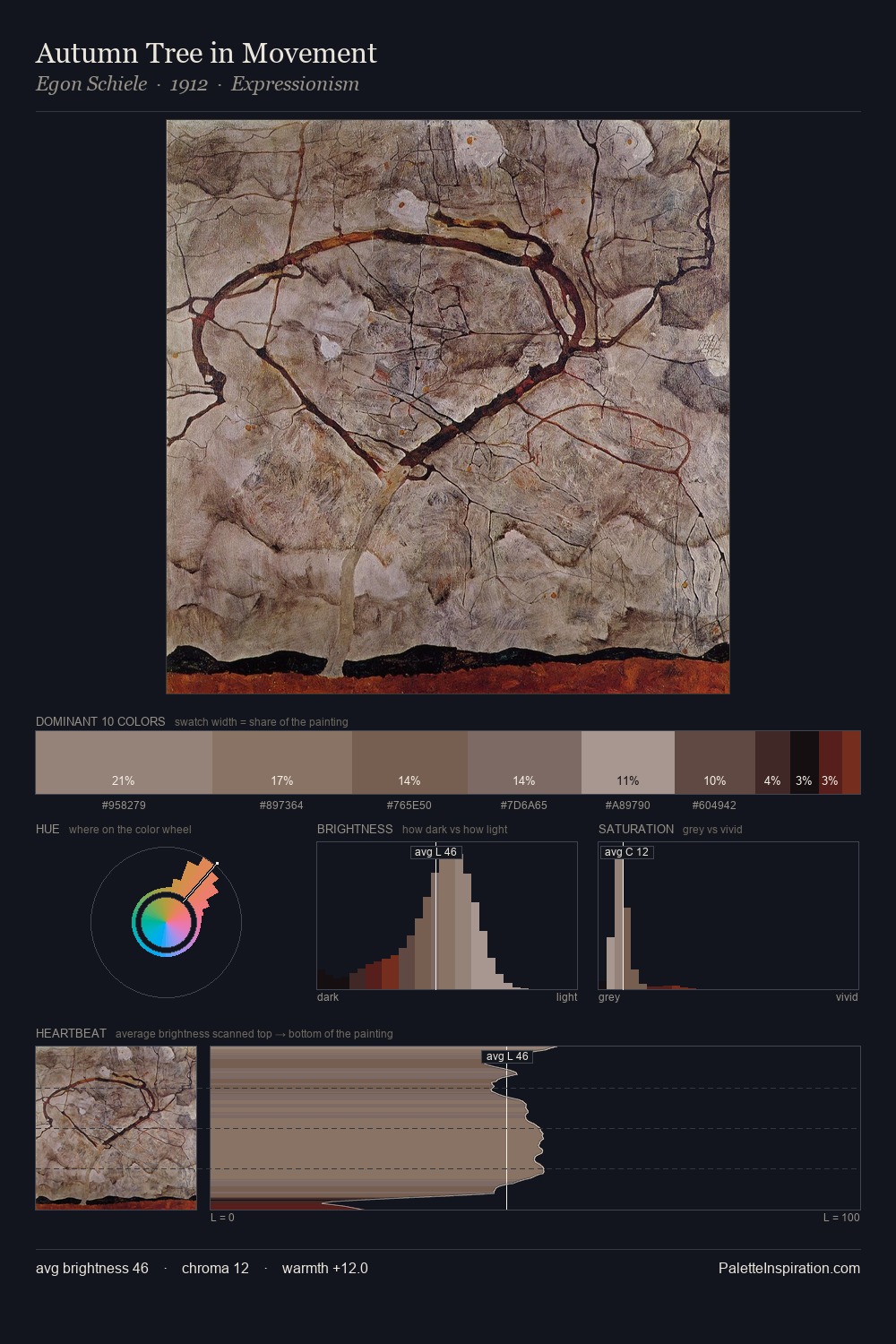The image size is (896, 1344).
Task: Click the BRIGHTNESS section heading
Action: pos(355,829)
